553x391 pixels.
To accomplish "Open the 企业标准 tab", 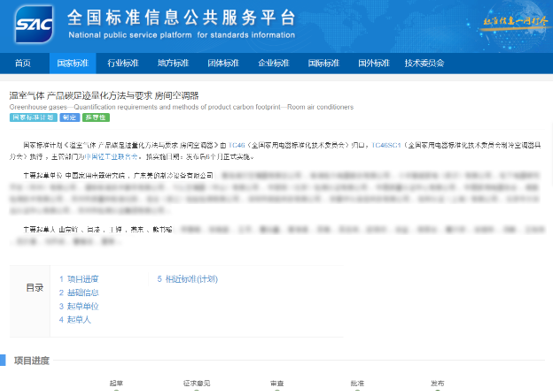I will (x=274, y=63).
